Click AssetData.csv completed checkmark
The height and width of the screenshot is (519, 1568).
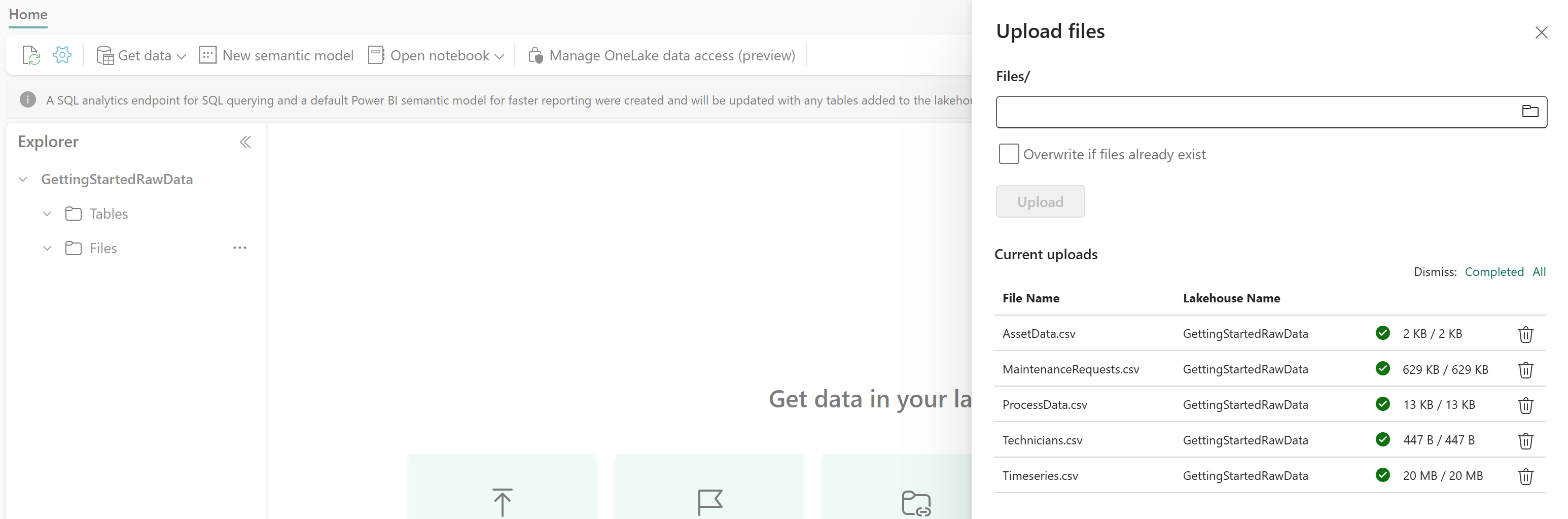point(1383,333)
